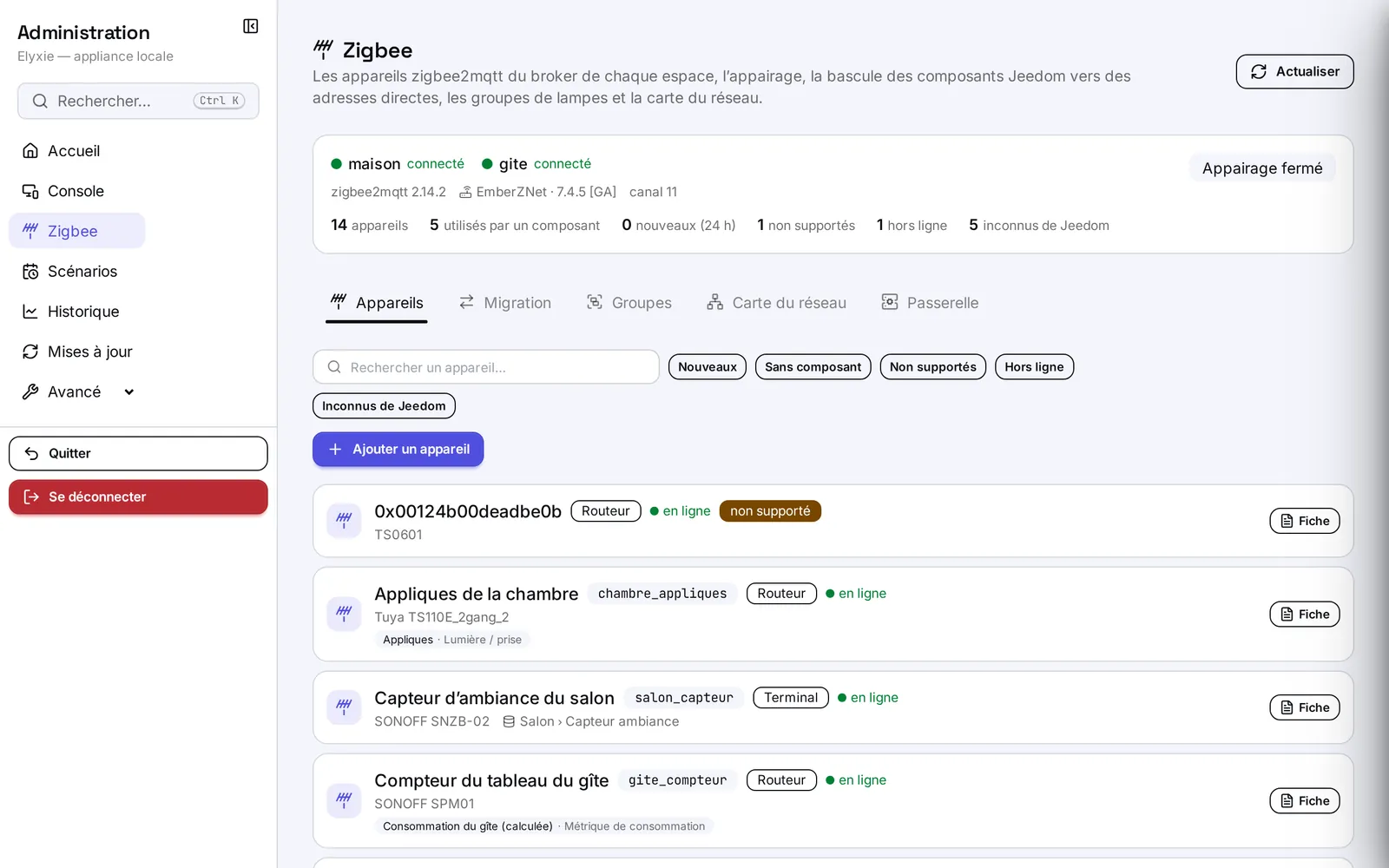Screen dimensions: 1389x868
Task: Click the Mises à jour refresh icon
Action: tap(30, 352)
